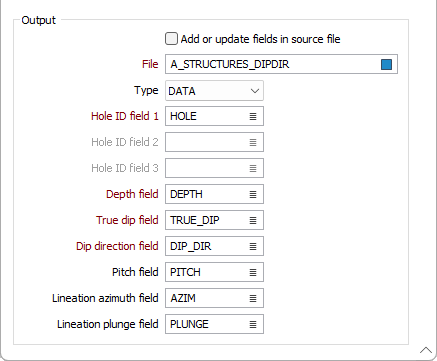Click the A_STRUCTURES_DIPDIR file input

[281, 64]
